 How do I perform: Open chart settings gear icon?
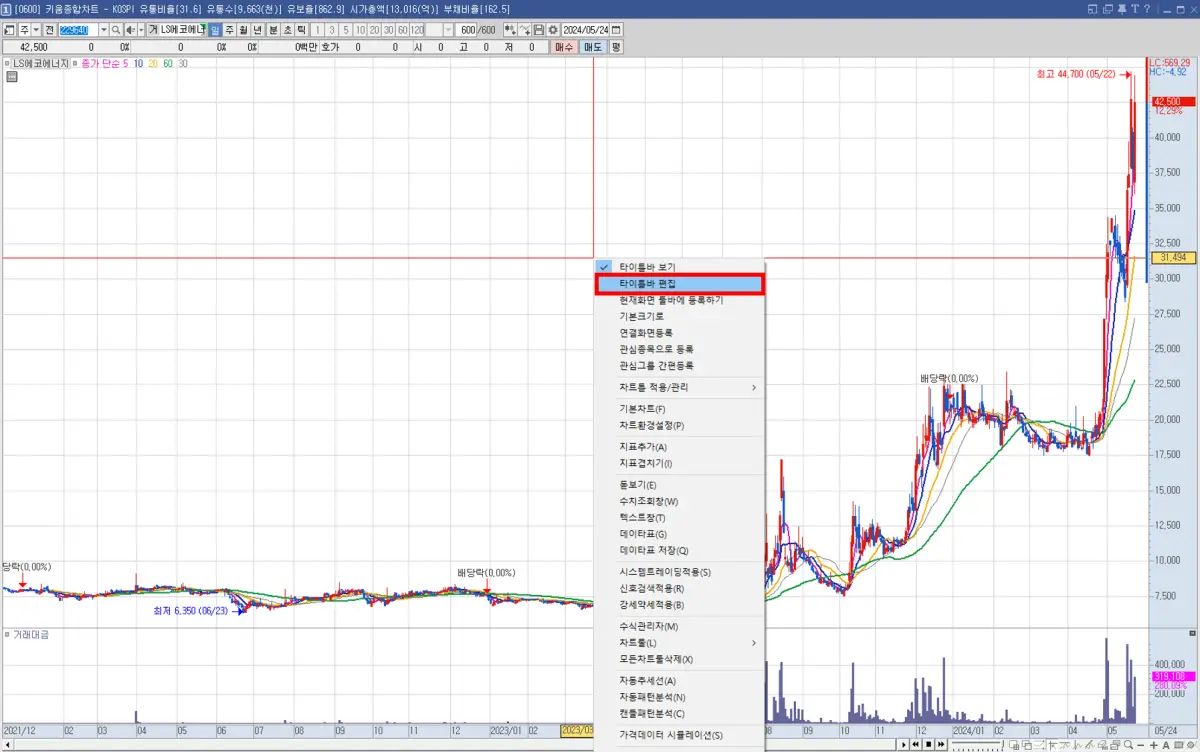pyautogui.click(x=553, y=30)
